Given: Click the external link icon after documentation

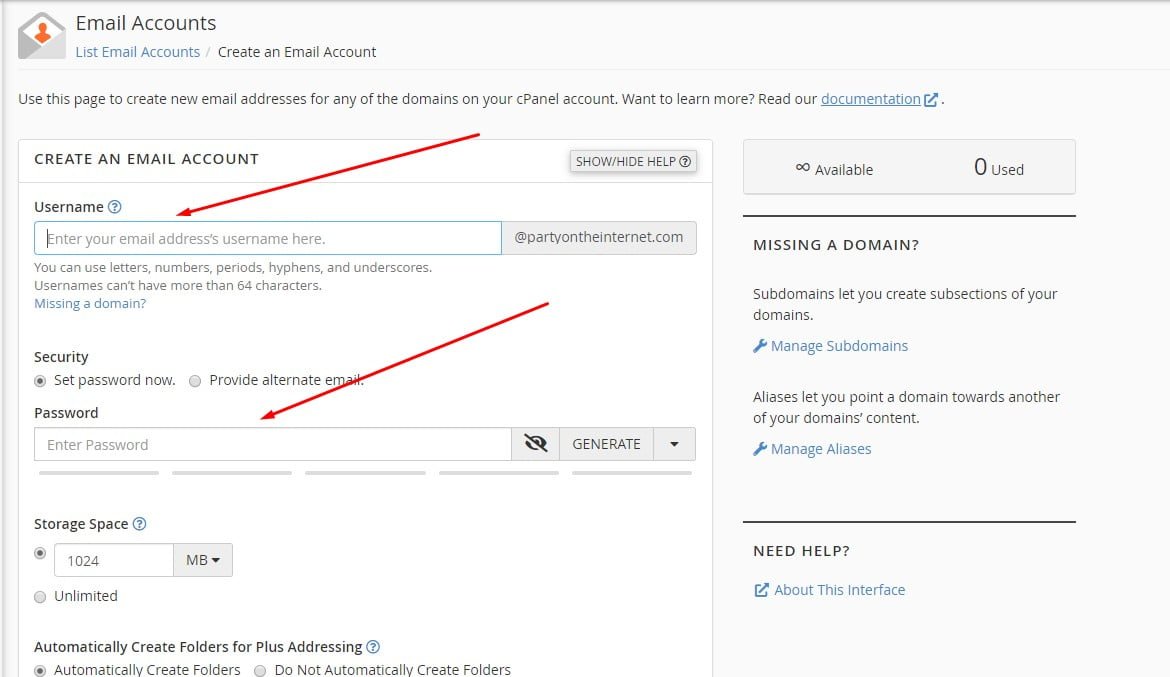Looking at the screenshot, I should [931, 100].
